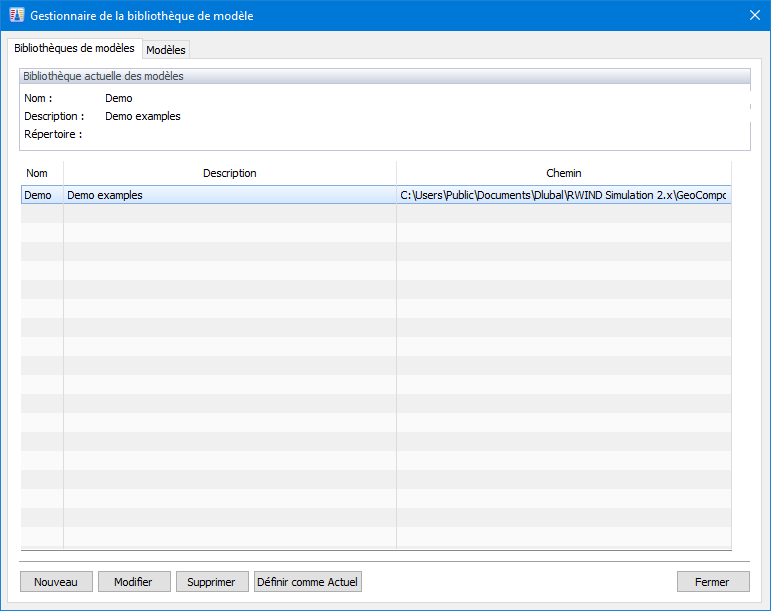Select the Bibliothèques de modèles tab
The image size is (771, 611).
point(74,48)
